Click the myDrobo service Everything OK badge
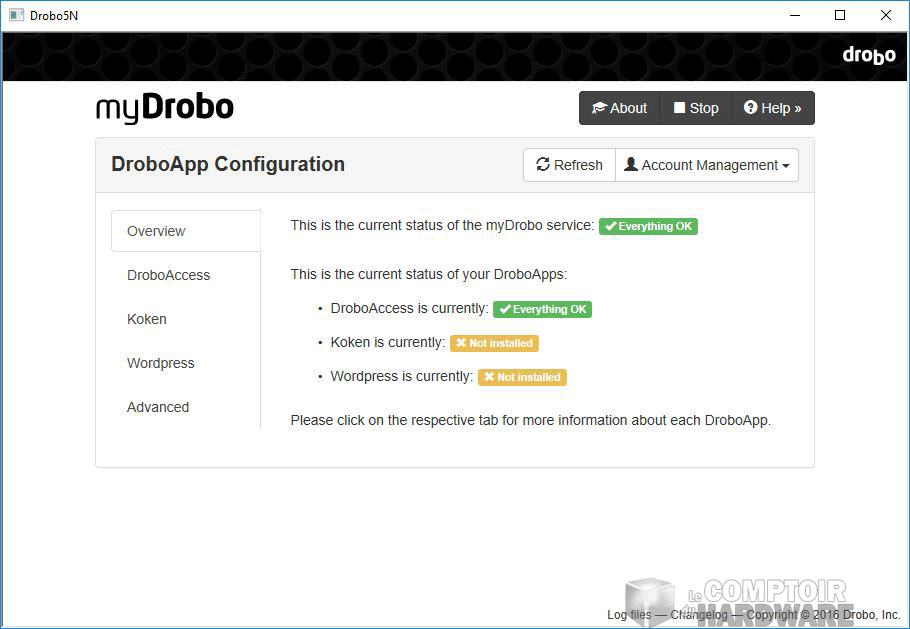Viewport: 910px width, 629px height. 648,226
